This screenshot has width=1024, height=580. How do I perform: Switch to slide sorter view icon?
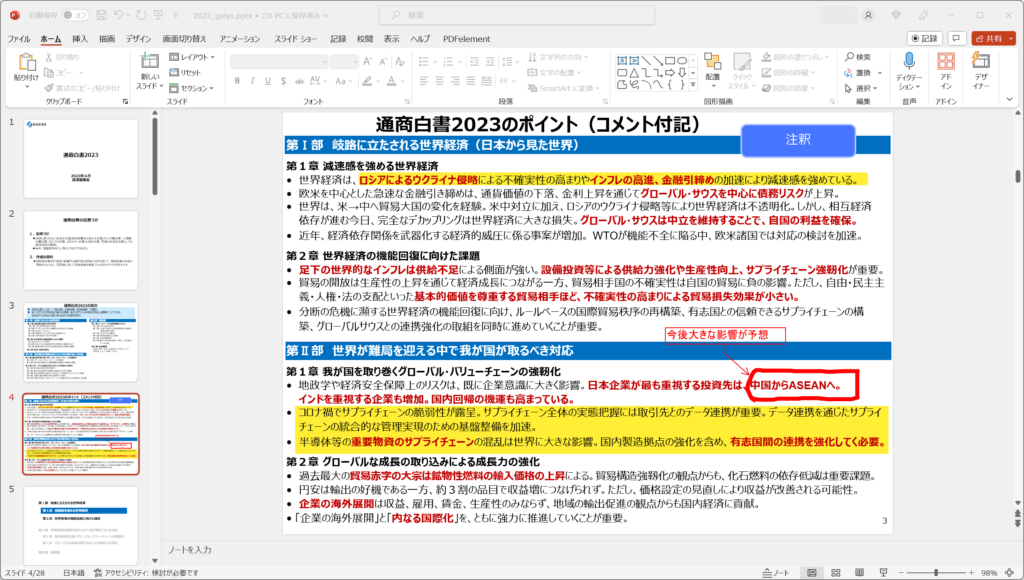pyautogui.click(x=835, y=573)
